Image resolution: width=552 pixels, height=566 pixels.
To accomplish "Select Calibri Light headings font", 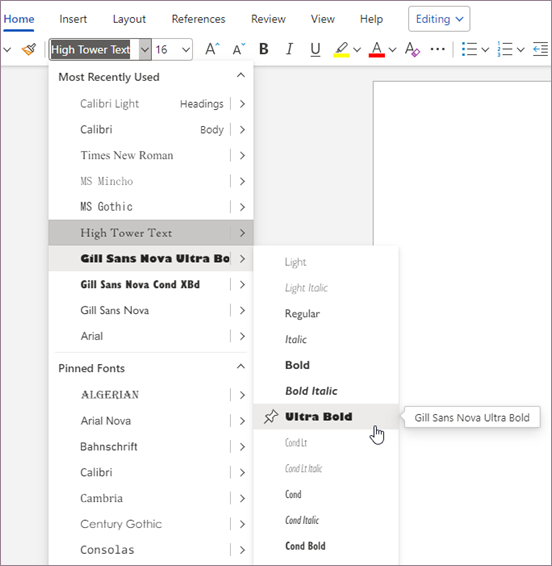I will [139, 104].
